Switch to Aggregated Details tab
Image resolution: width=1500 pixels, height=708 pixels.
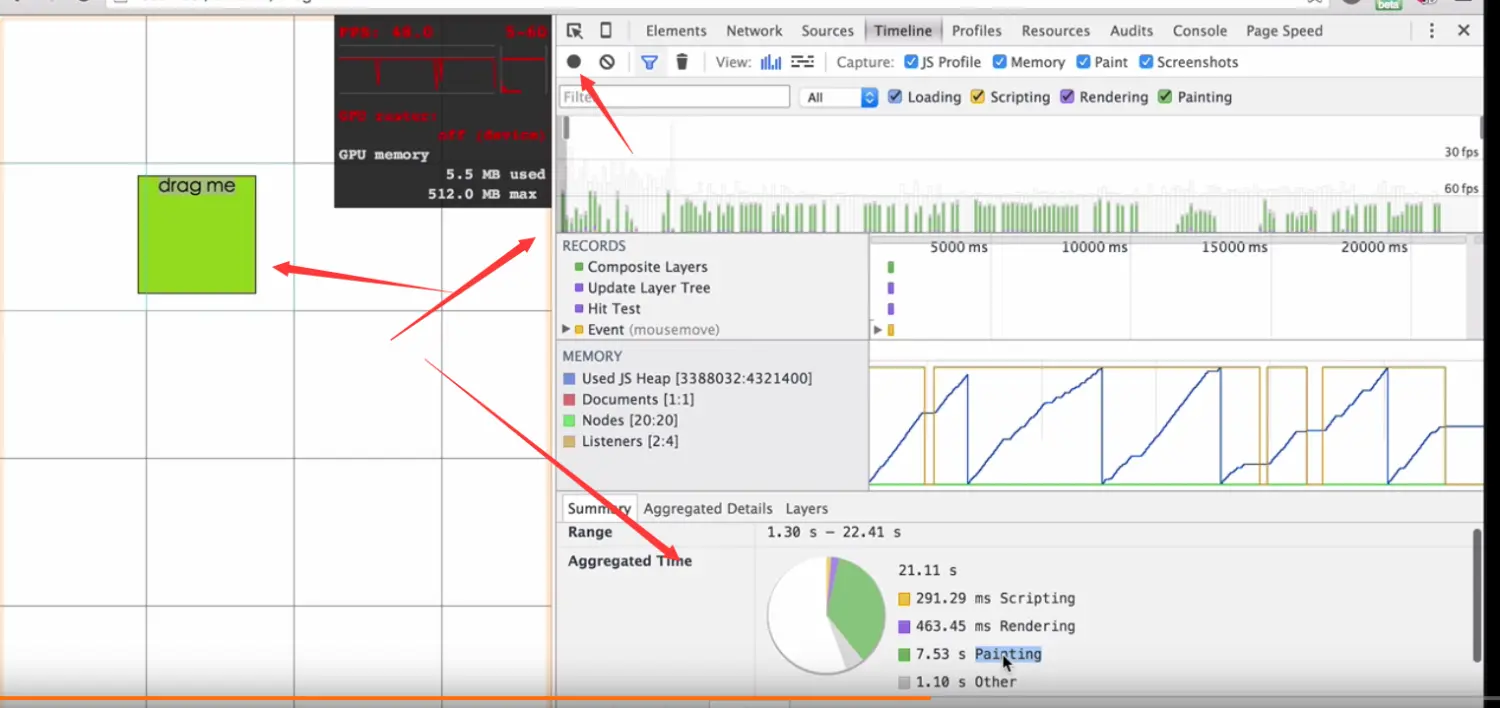pyautogui.click(x=708, y=508)
